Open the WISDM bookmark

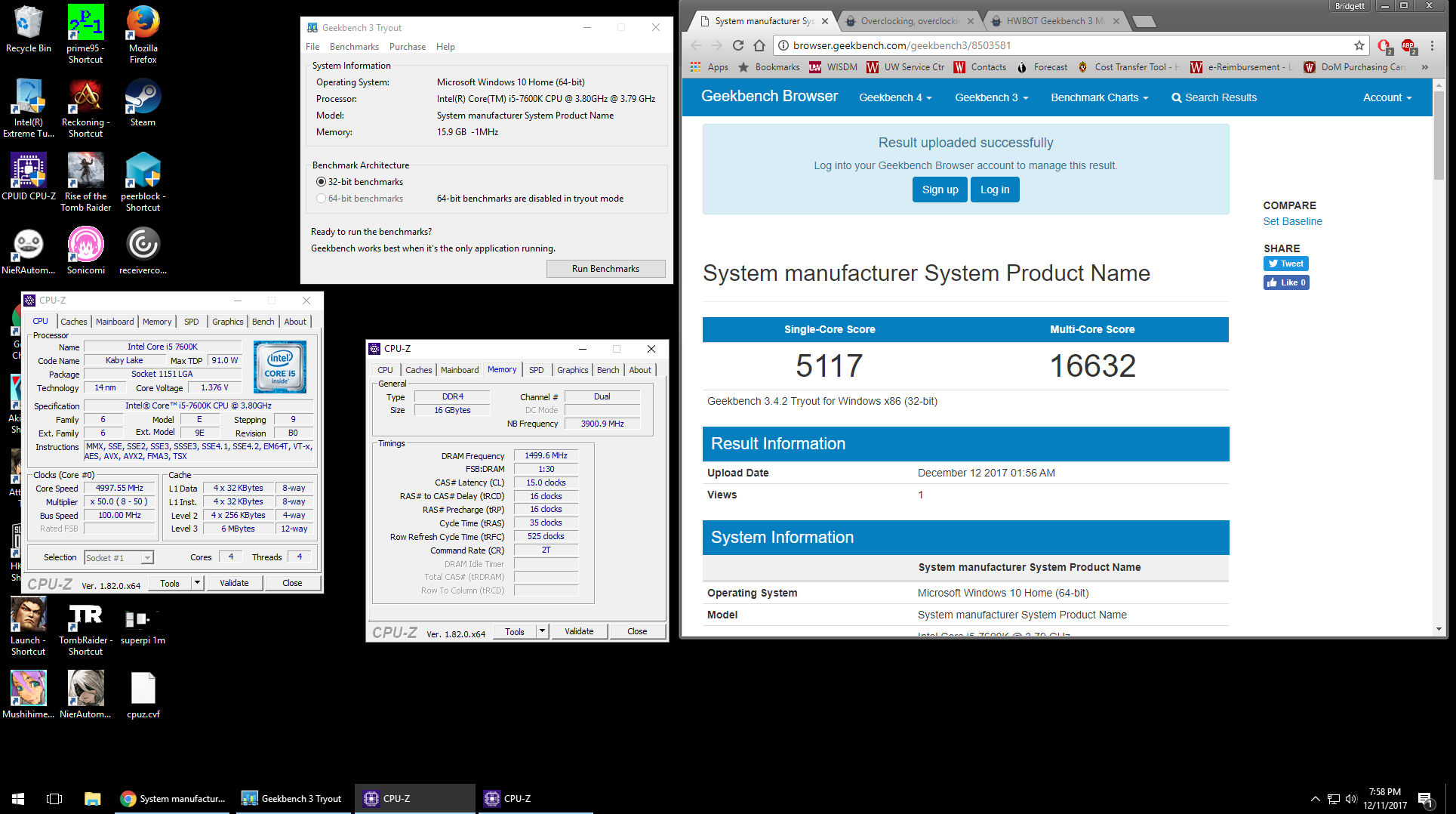(833, 67)
